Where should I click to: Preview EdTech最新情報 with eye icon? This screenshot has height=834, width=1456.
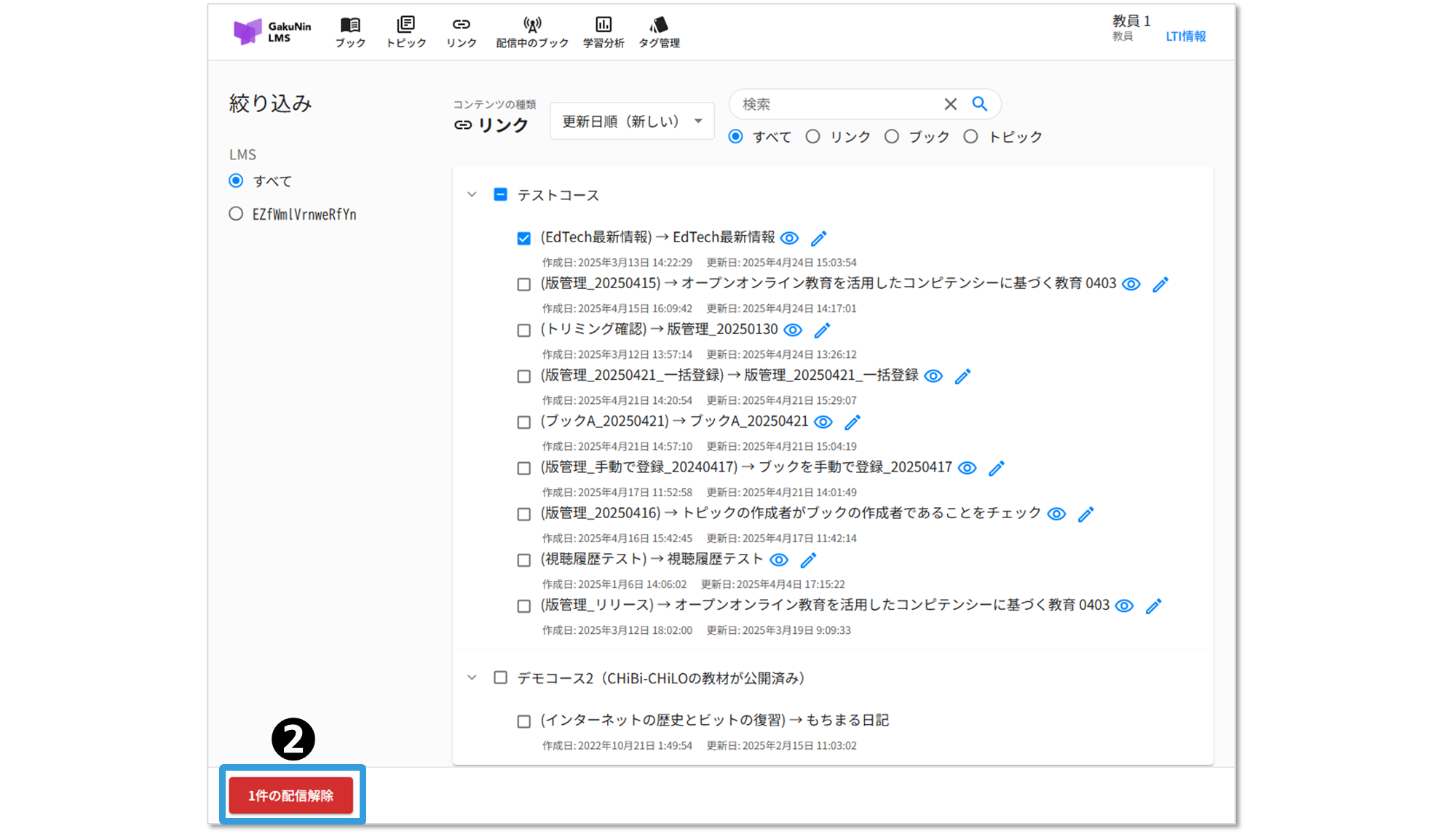coord(789,238)
